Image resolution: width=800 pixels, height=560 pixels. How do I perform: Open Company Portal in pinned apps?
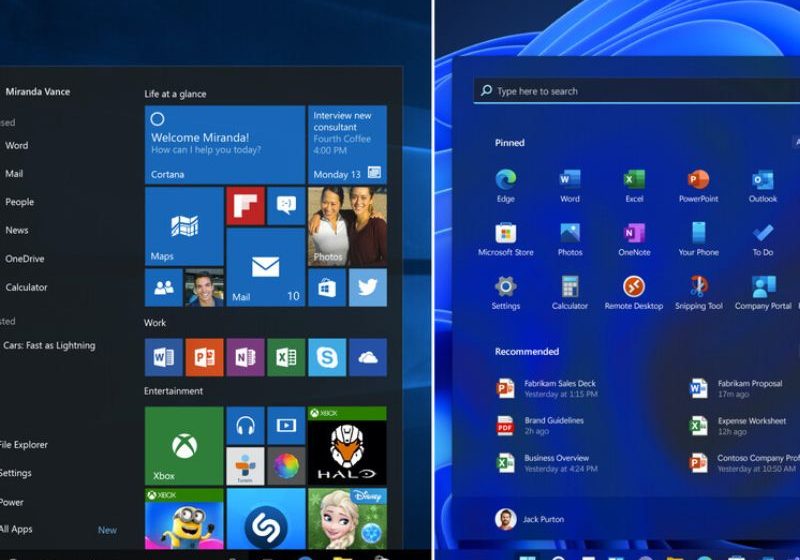(x=763, y=293)
